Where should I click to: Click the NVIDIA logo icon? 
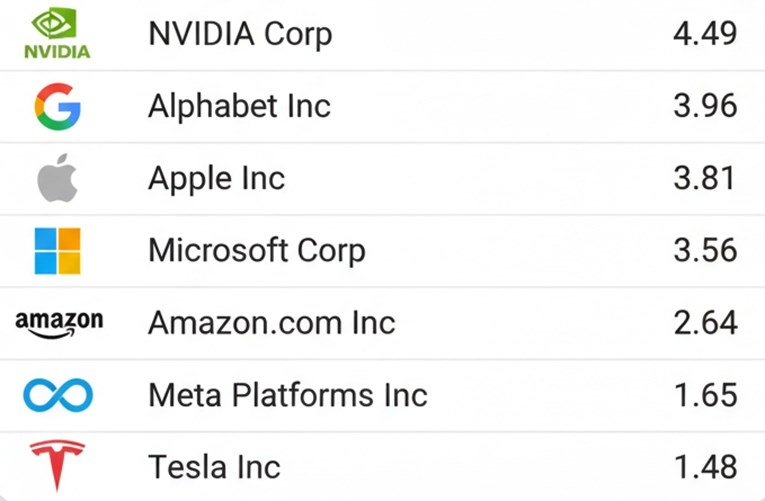coord(57,33)
